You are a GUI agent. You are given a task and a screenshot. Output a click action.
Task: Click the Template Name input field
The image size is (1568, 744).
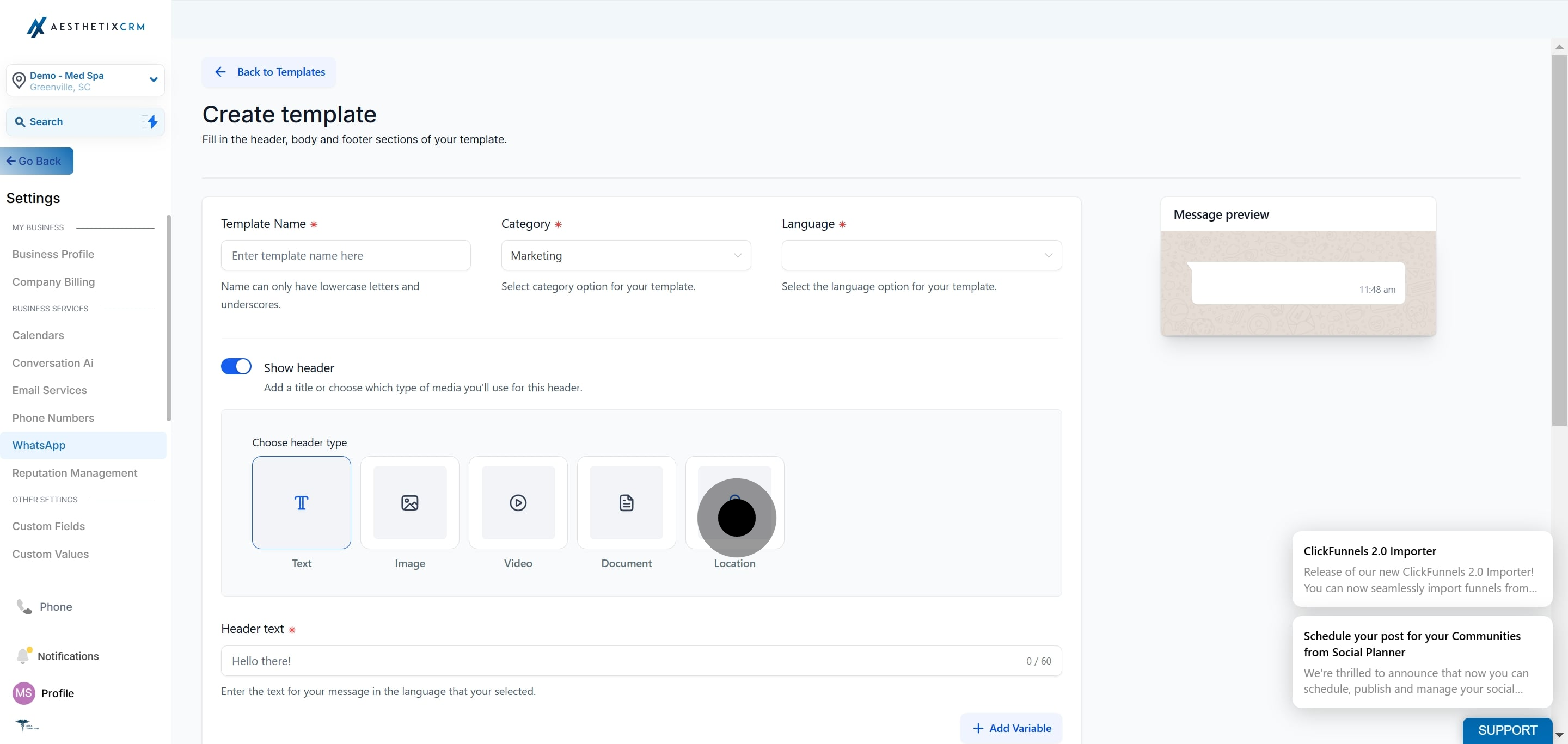(346, 255)
